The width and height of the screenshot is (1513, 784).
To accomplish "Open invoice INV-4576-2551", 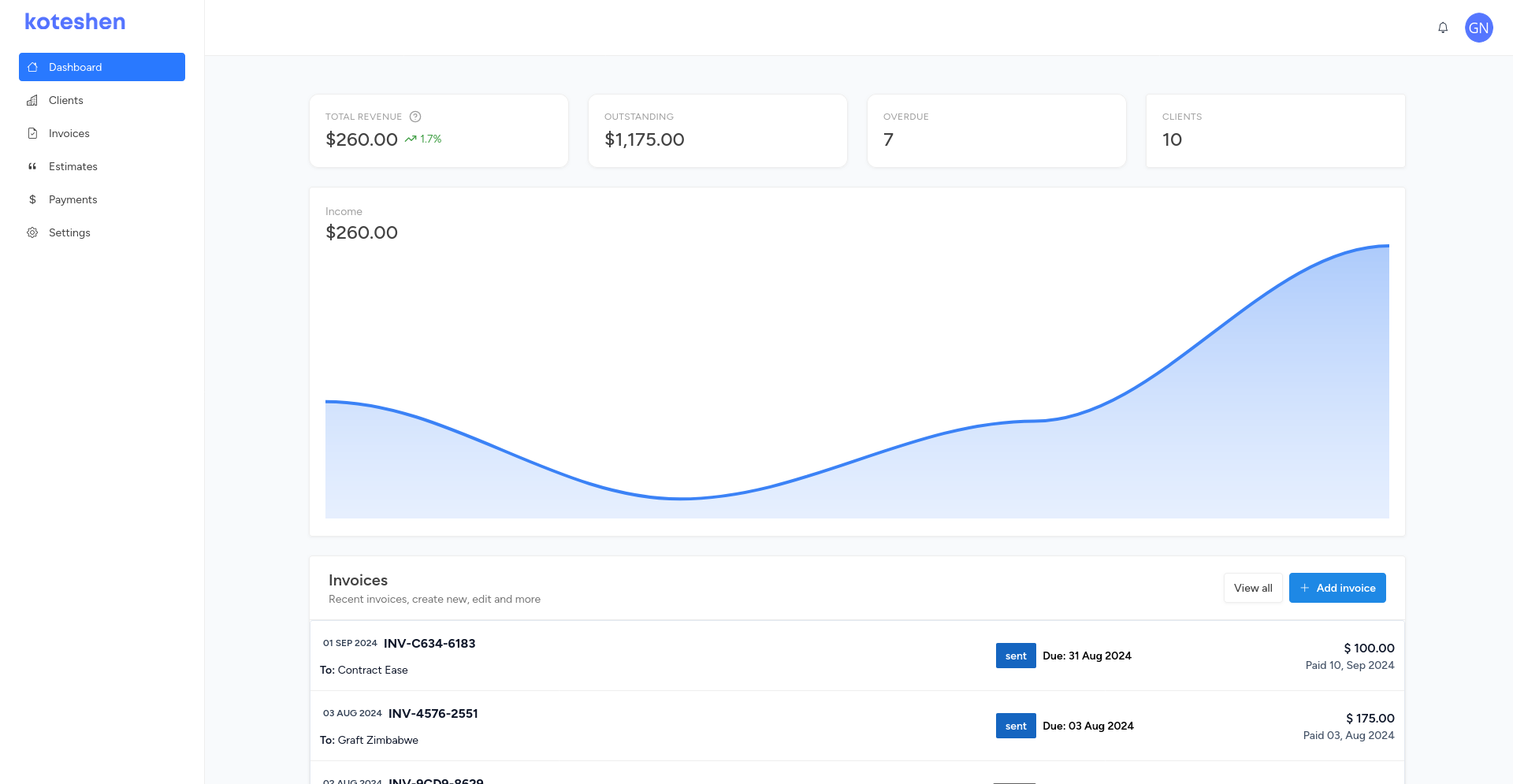I will coord(433,714).
